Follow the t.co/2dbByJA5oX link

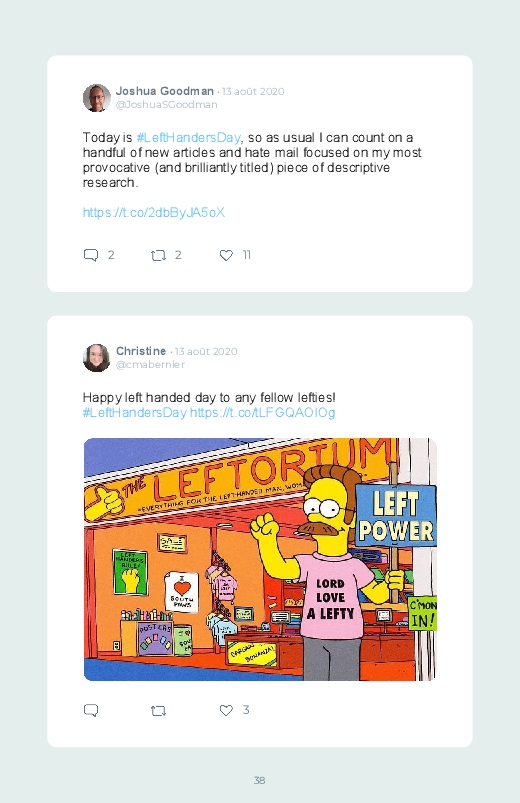point(154,213)
